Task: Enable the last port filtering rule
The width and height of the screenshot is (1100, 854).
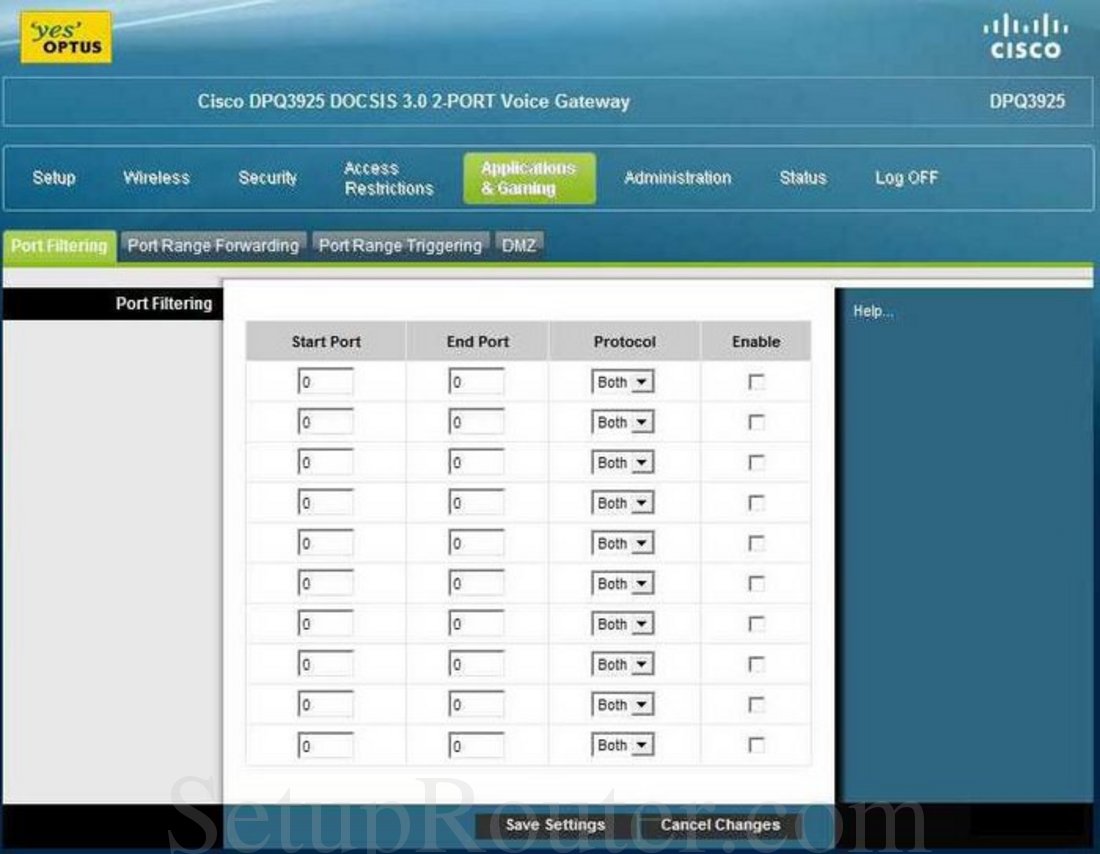Action: tap(757, 745)
